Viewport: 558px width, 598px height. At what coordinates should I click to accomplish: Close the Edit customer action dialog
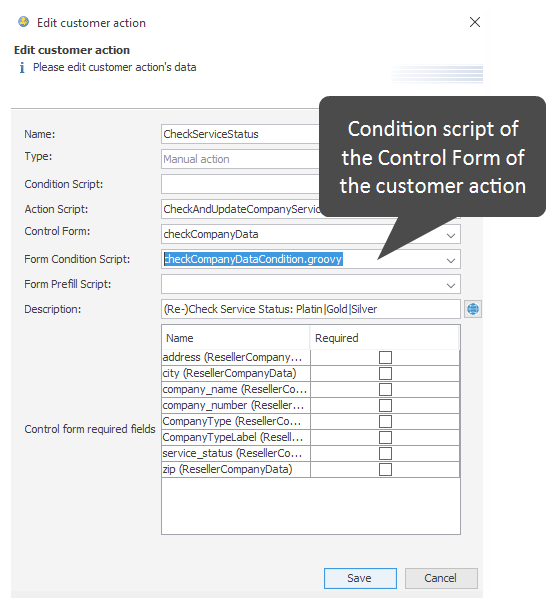475,22
